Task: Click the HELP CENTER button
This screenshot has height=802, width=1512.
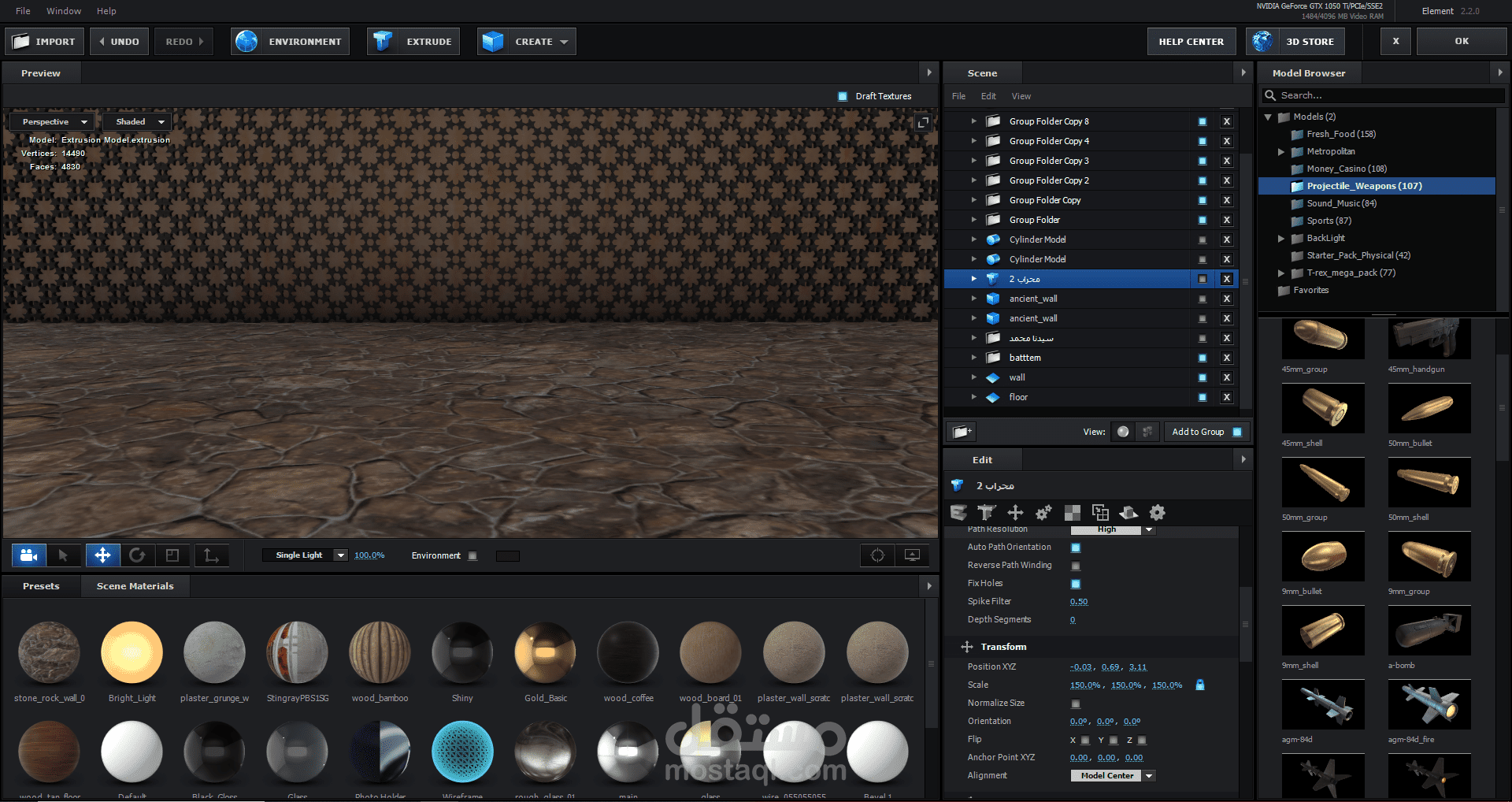Action: (1191, 42)
